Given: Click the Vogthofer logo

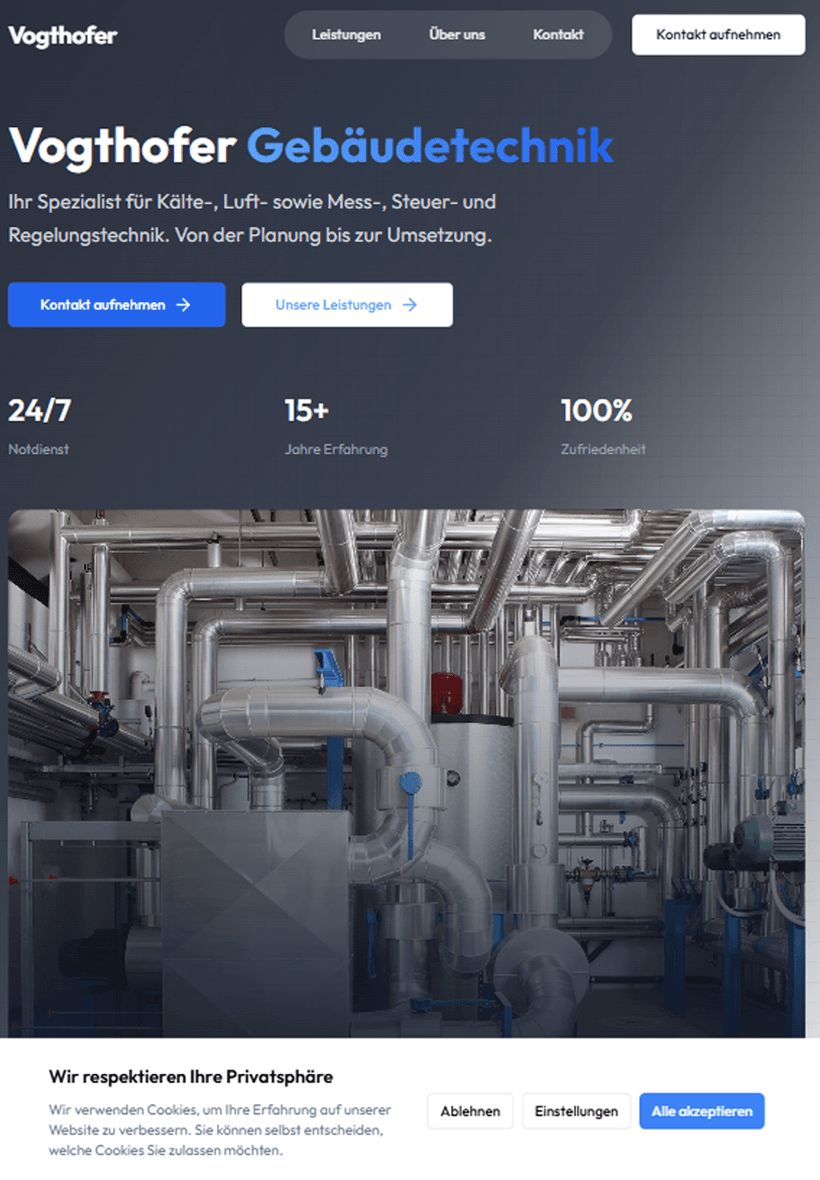Looking at the screenshot, I should pos(62,35).
